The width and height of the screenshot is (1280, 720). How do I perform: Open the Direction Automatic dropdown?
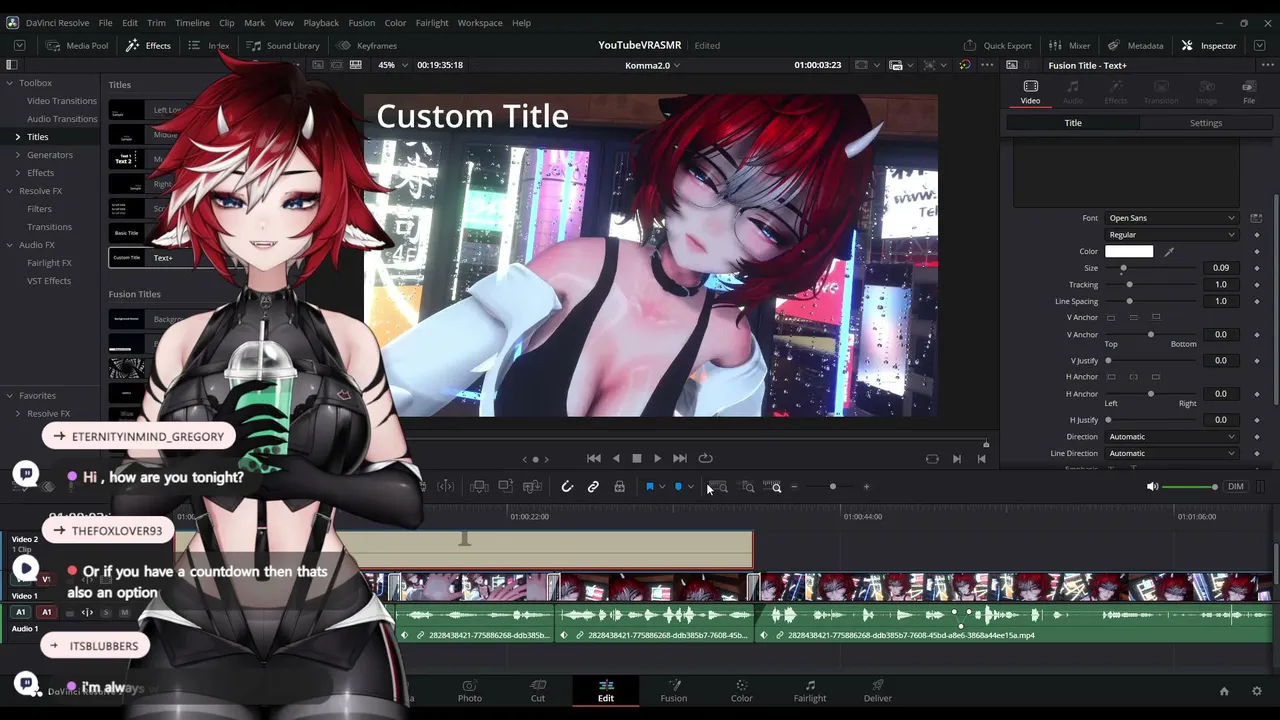1171,437
